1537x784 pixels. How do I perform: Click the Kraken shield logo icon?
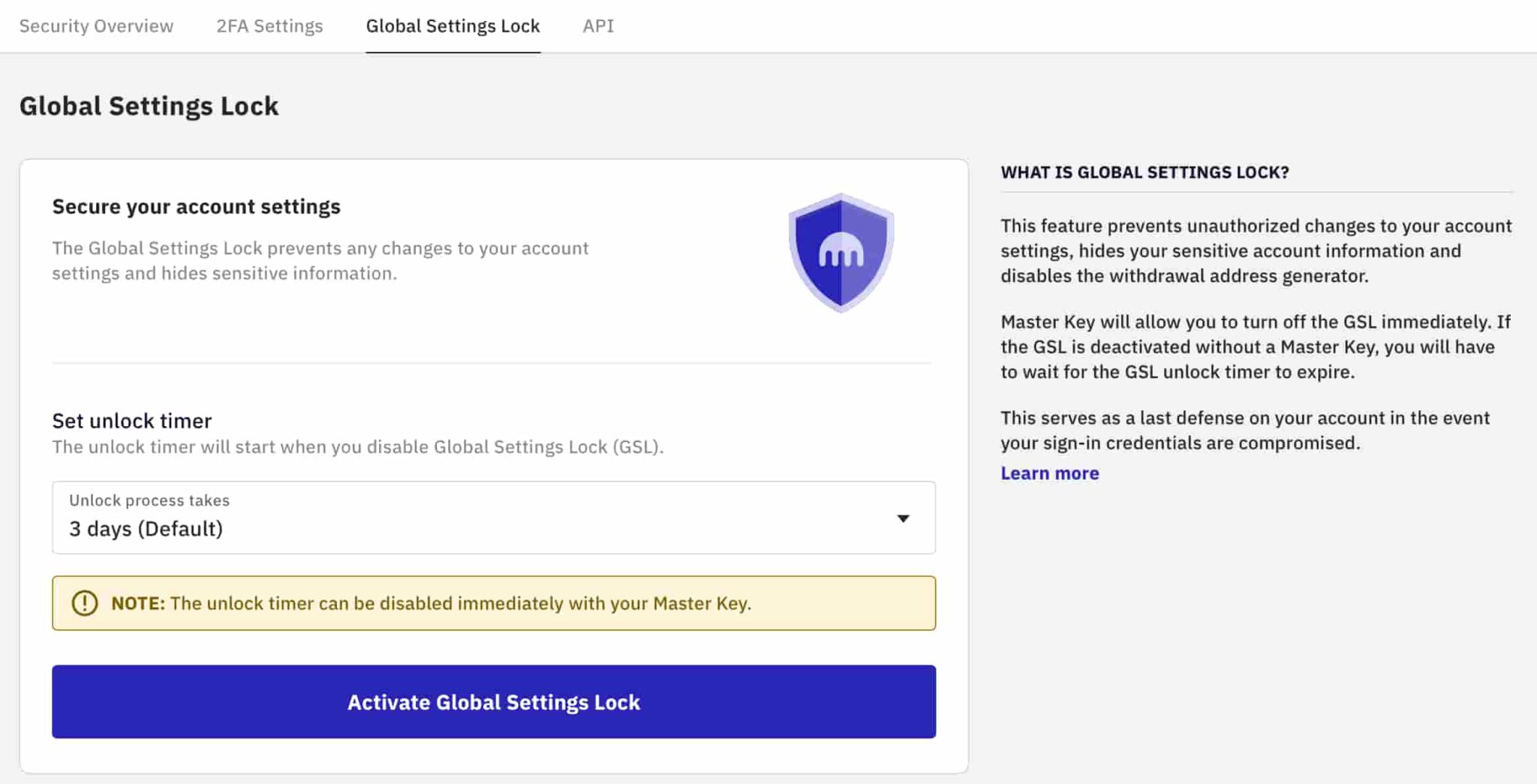(x=841, y=253)
